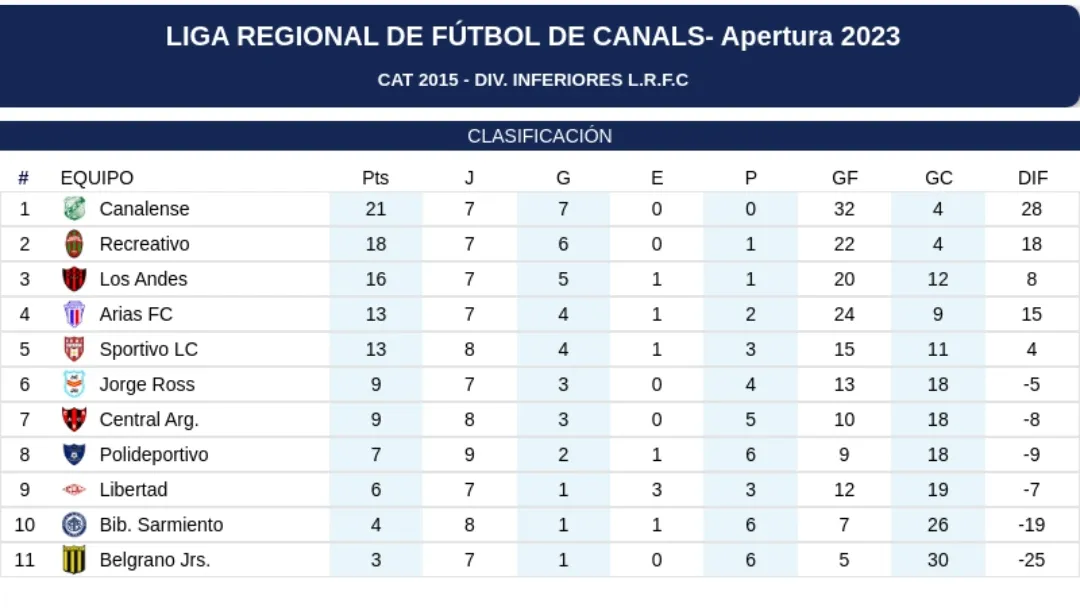Click the Bib. Sarmiento team crest
Screen dimensions: 1080x616
[x=75, y=525]
